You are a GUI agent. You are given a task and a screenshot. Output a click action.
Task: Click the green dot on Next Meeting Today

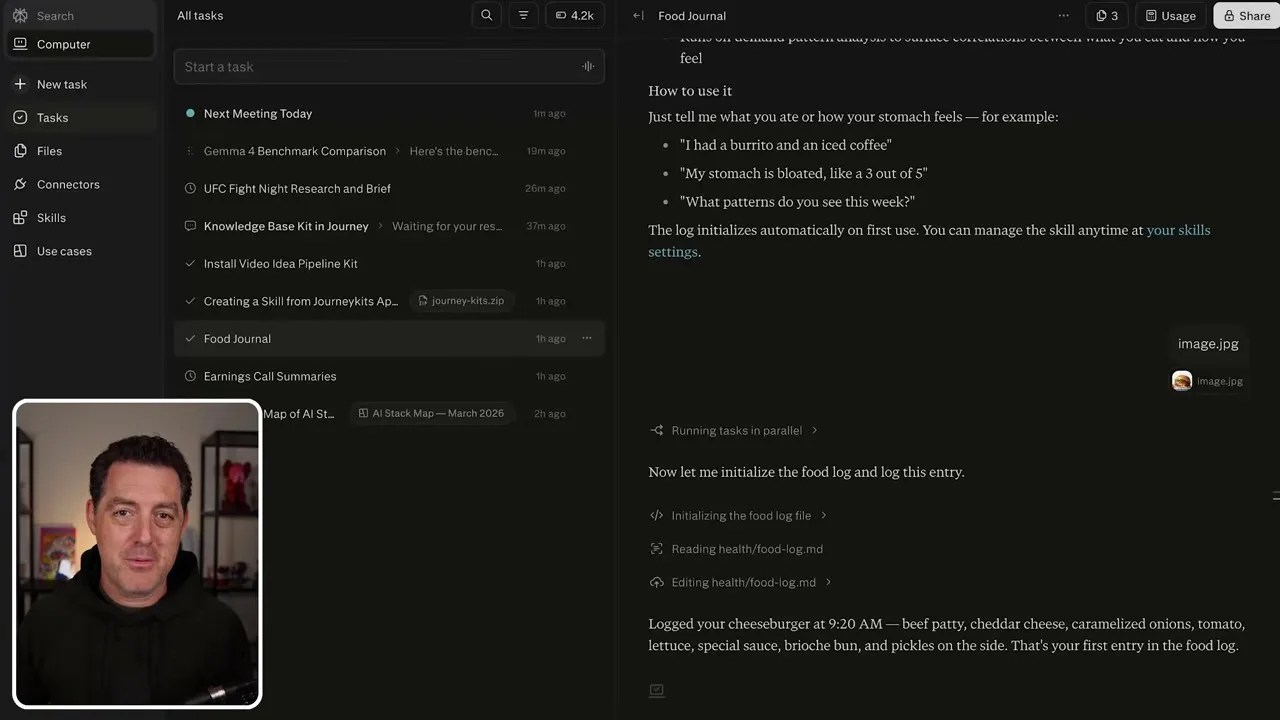pos(190,114)
